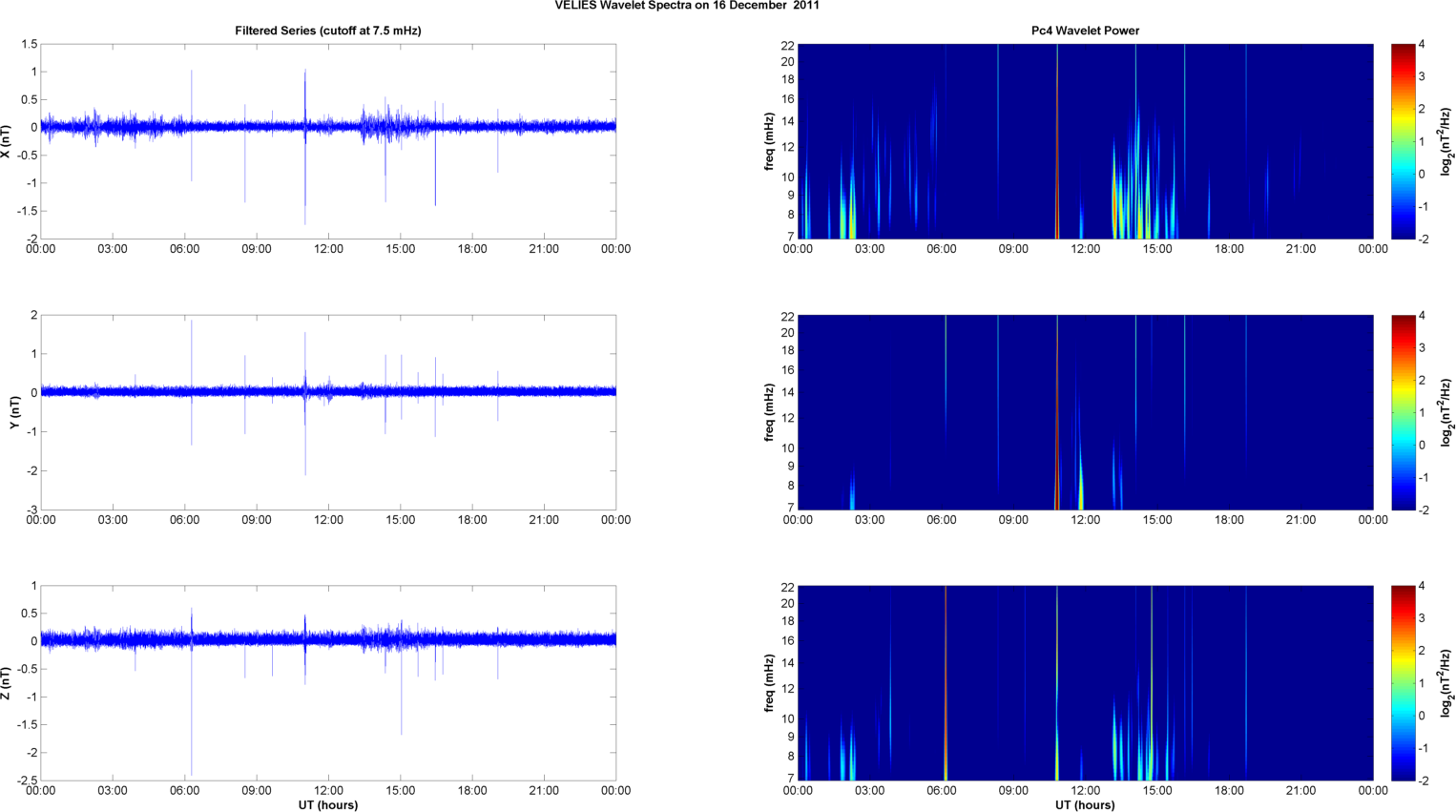Select the Z (nT) axis label
Screen dimensions: 1456x812
[x=7, y=683]
